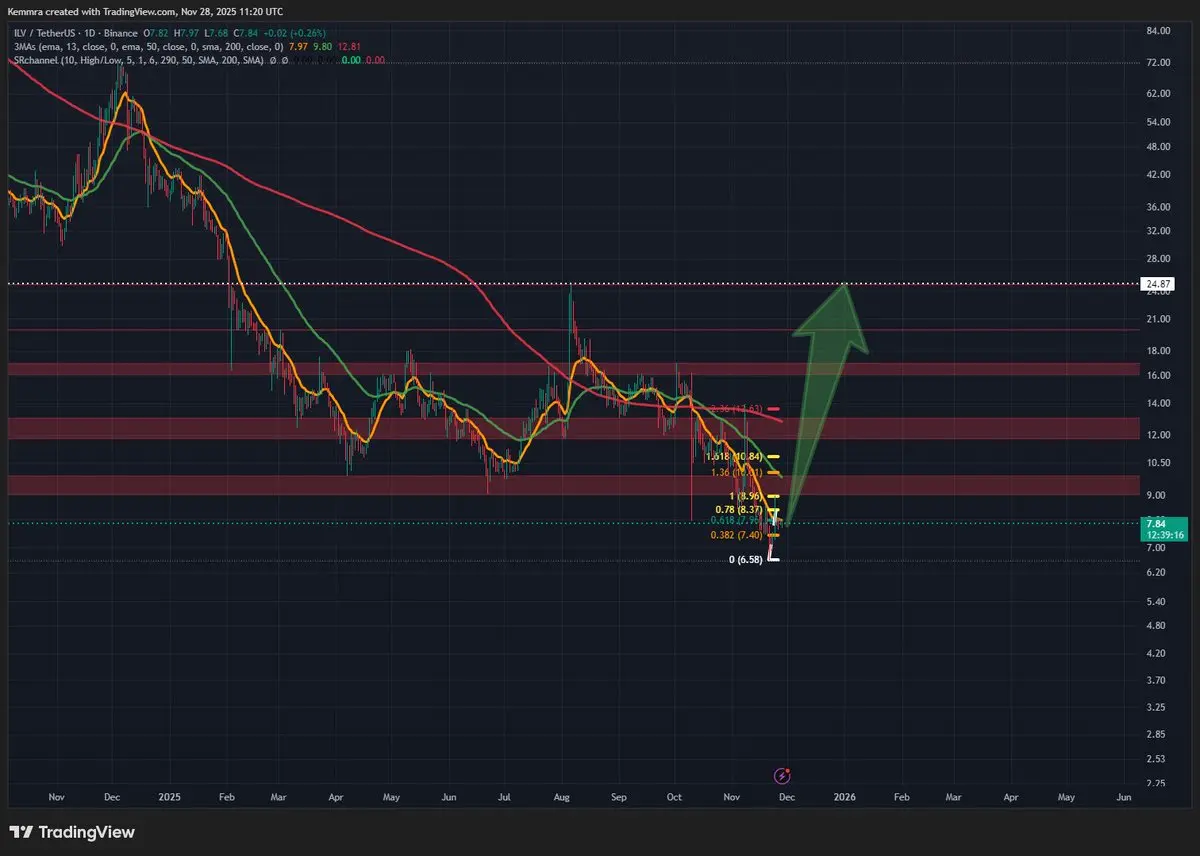Click the 12.00 price axis label
This screenshot has width=1200, height=856.
(1159, 435)
